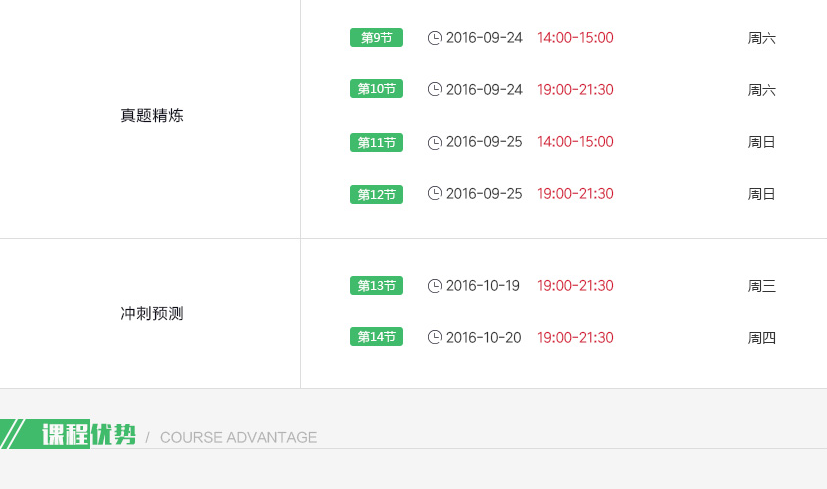This screenshot has height=489, width=827.
Task: Click 周三 weekday label
Action: pos(761,286)
